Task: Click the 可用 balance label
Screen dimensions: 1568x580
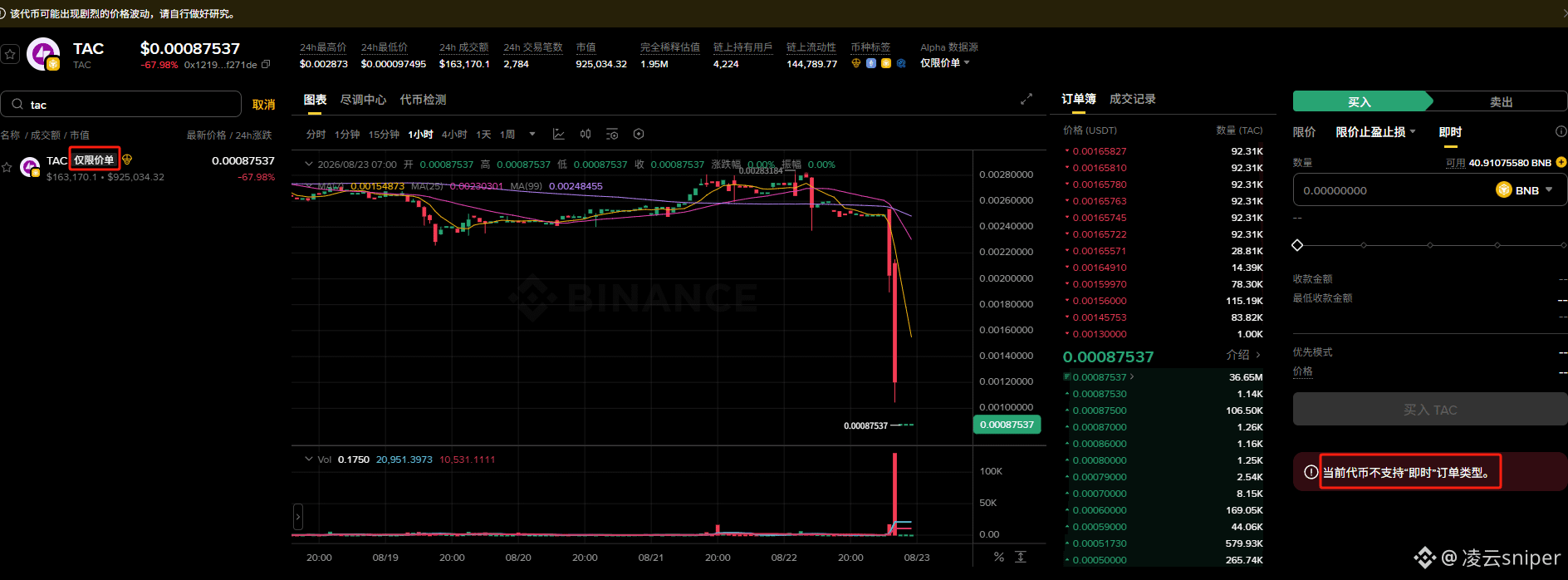Action: point(1455,163)
